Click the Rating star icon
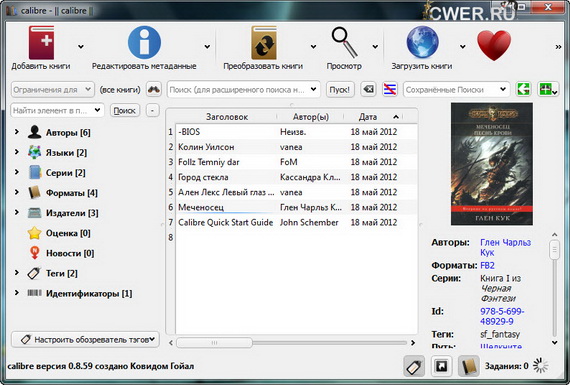 click(35, 233)
